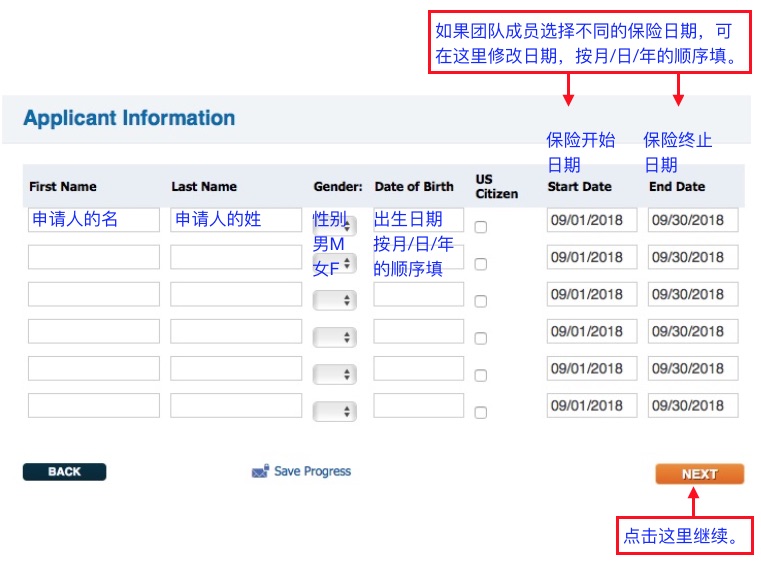Check the US Citizen box in last row
The image size is (761, 563).
(481, 412)
